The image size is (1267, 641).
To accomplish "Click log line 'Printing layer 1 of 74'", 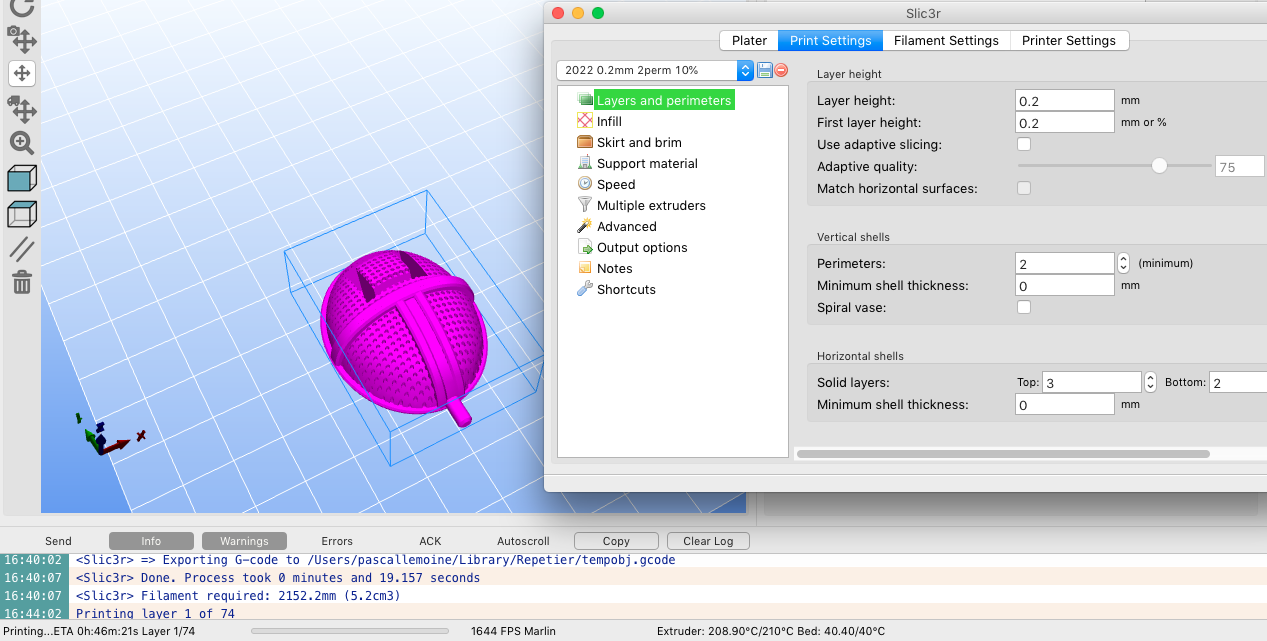I will tap(155, 614).
